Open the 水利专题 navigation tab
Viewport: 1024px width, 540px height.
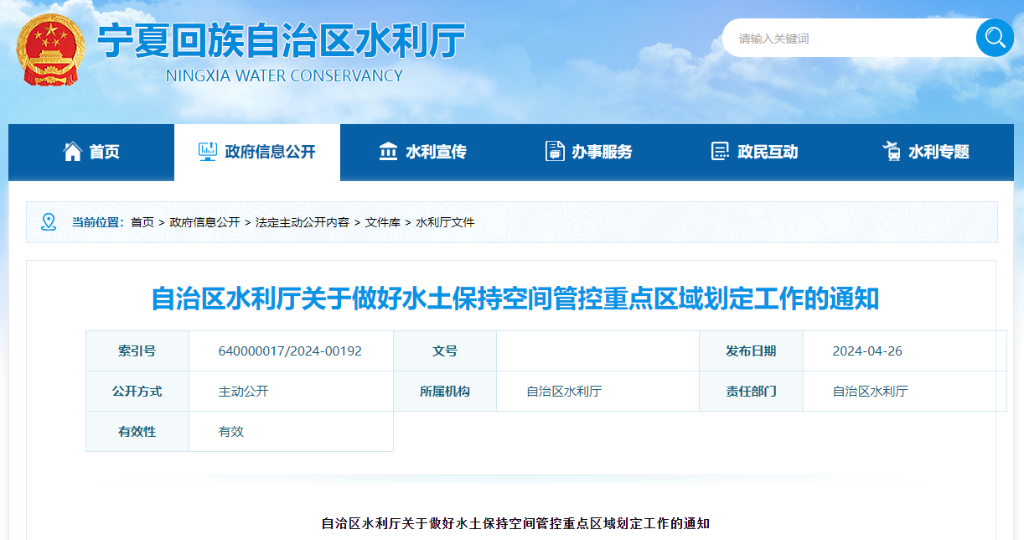[x=926, y=152]
